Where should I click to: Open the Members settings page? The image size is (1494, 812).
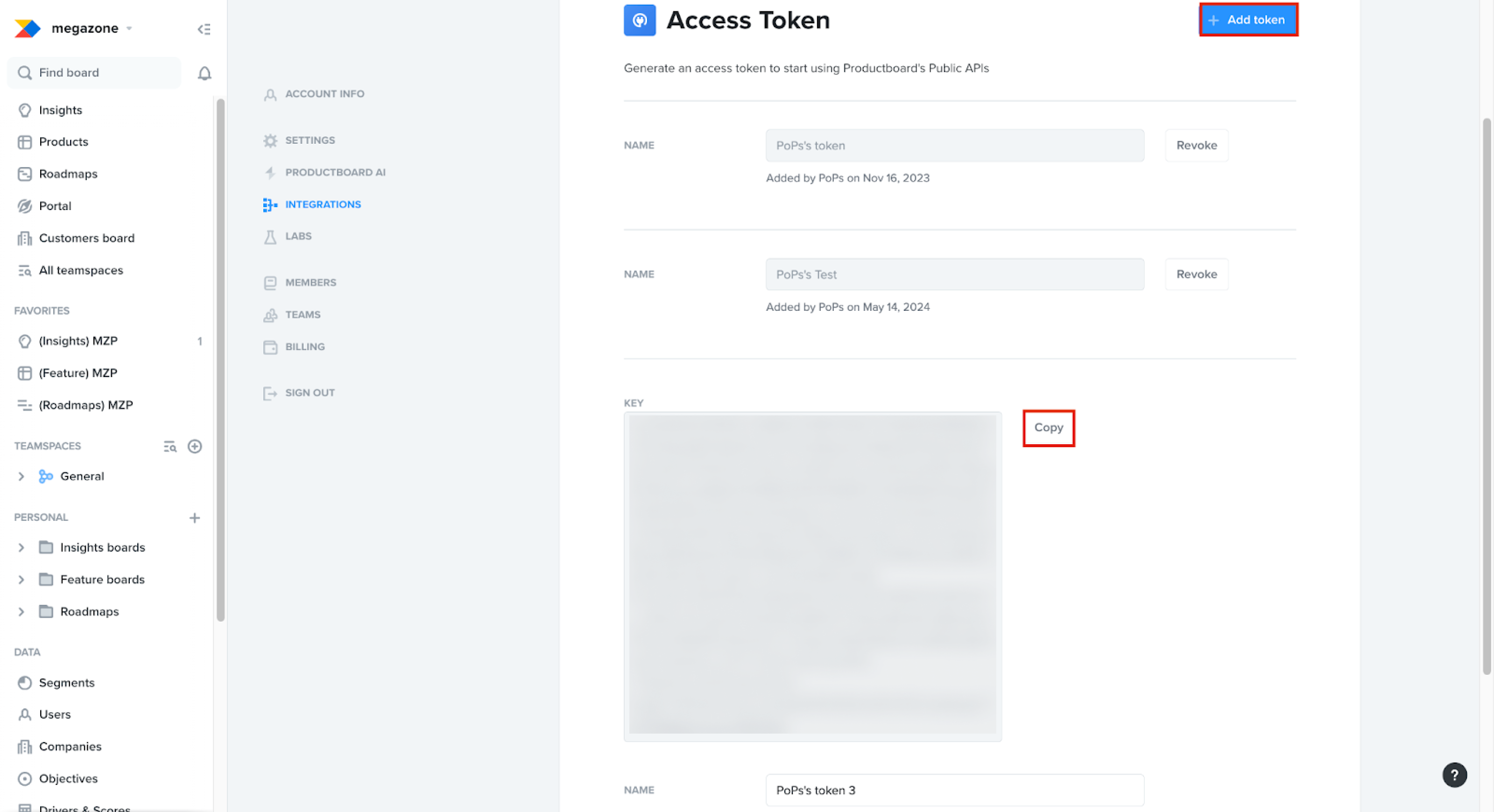point(310,282)
